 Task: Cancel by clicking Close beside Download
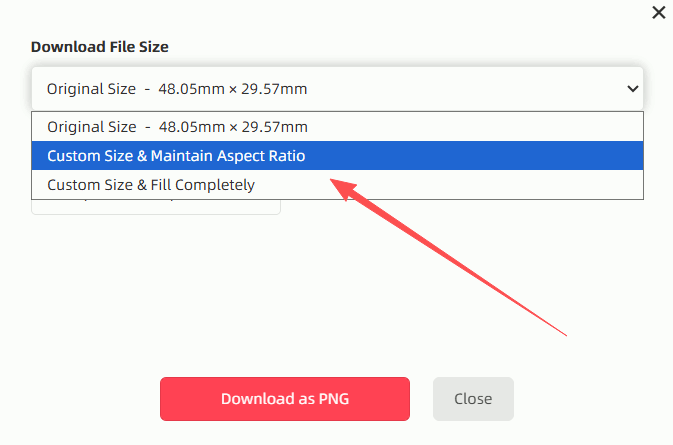(x=473, y=399)
